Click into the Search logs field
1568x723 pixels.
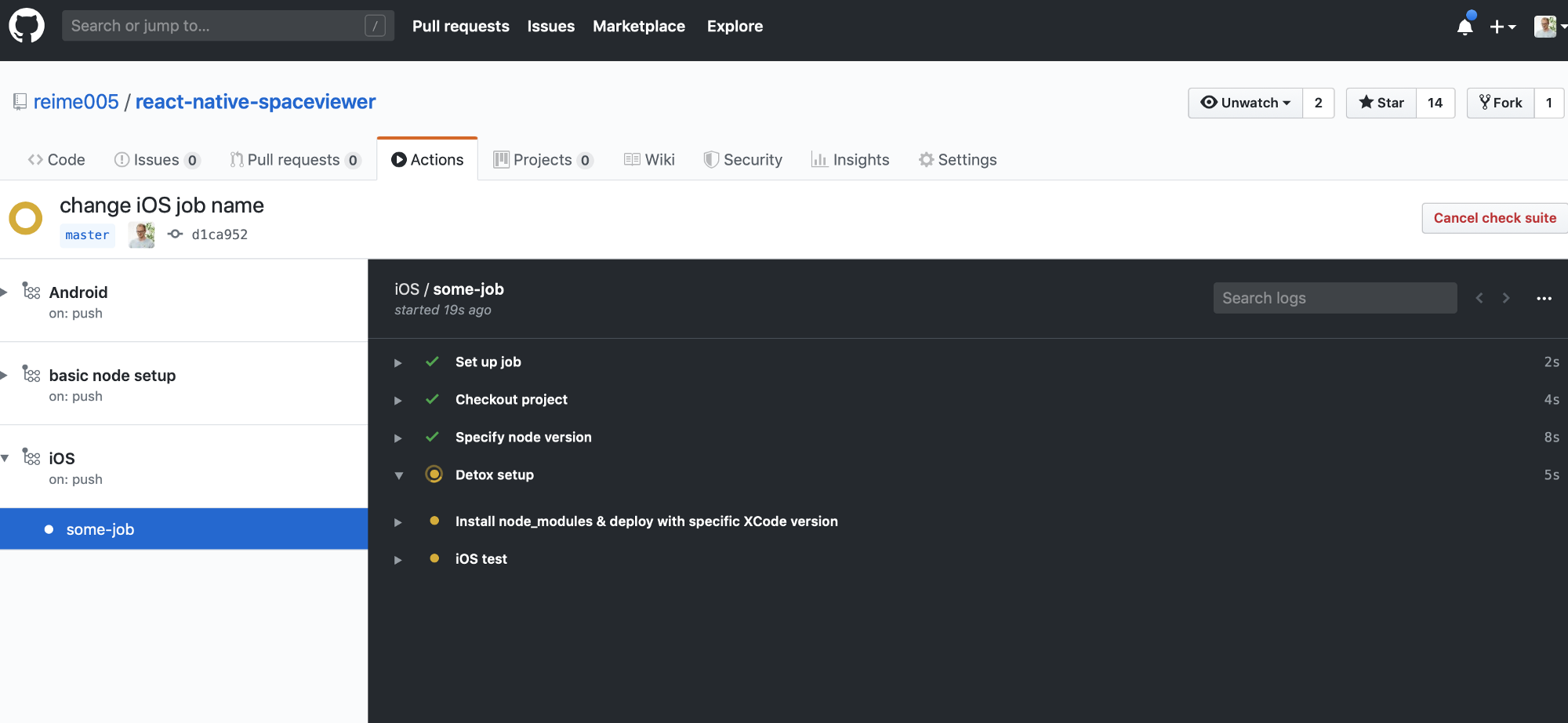1335,298
